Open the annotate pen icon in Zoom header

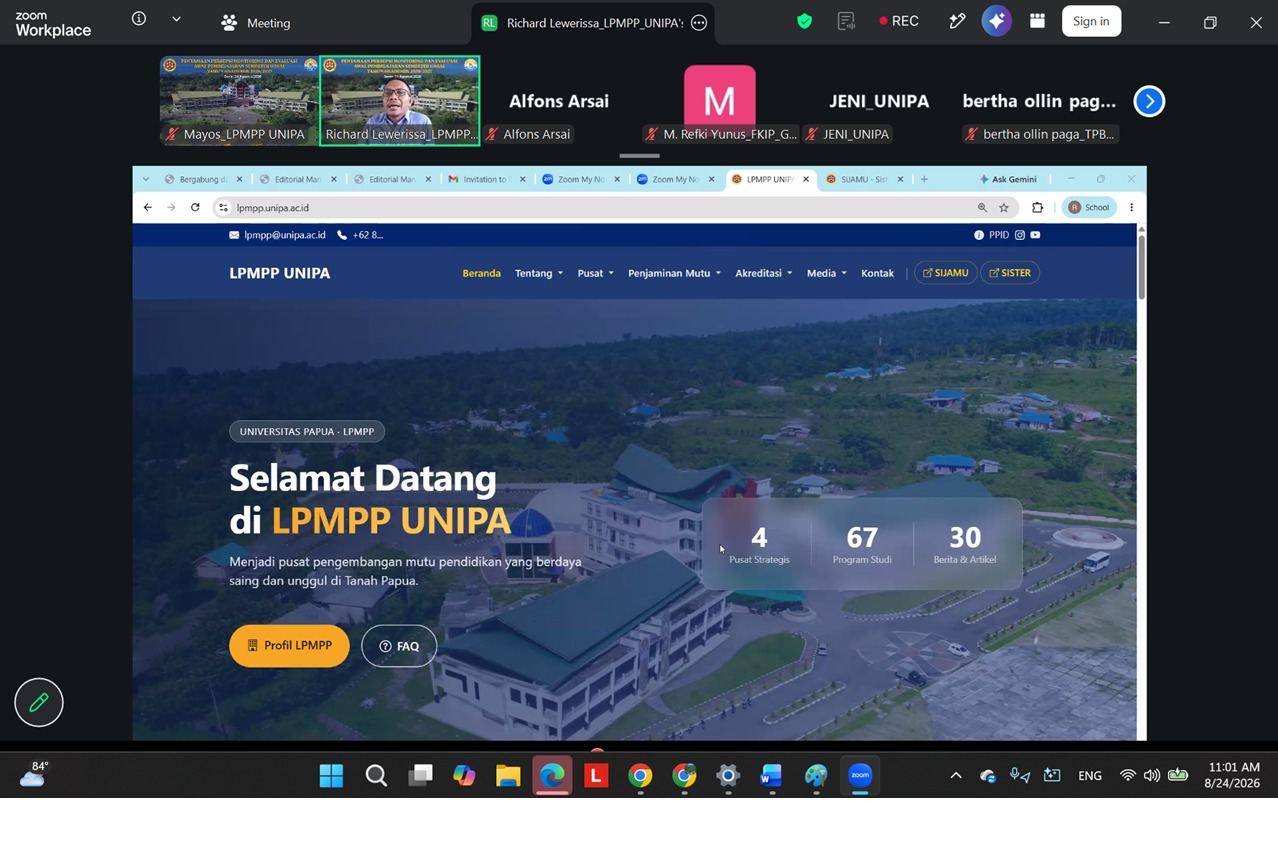point(956,21)
